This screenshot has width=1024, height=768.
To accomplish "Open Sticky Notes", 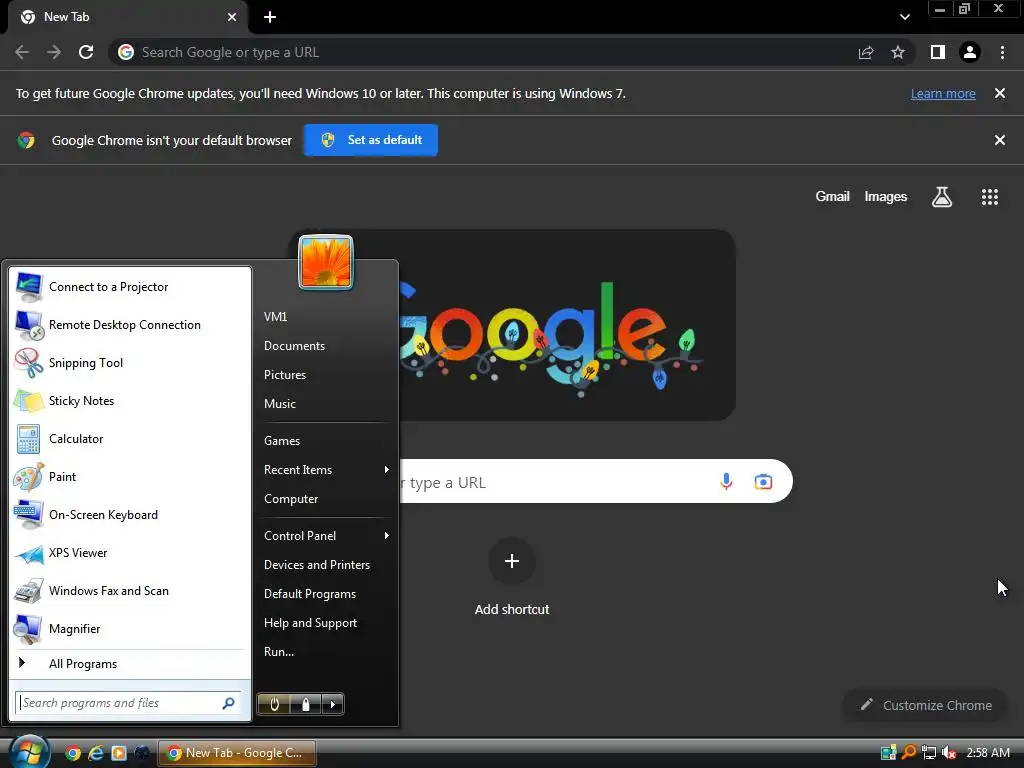I will click(131, 400).
